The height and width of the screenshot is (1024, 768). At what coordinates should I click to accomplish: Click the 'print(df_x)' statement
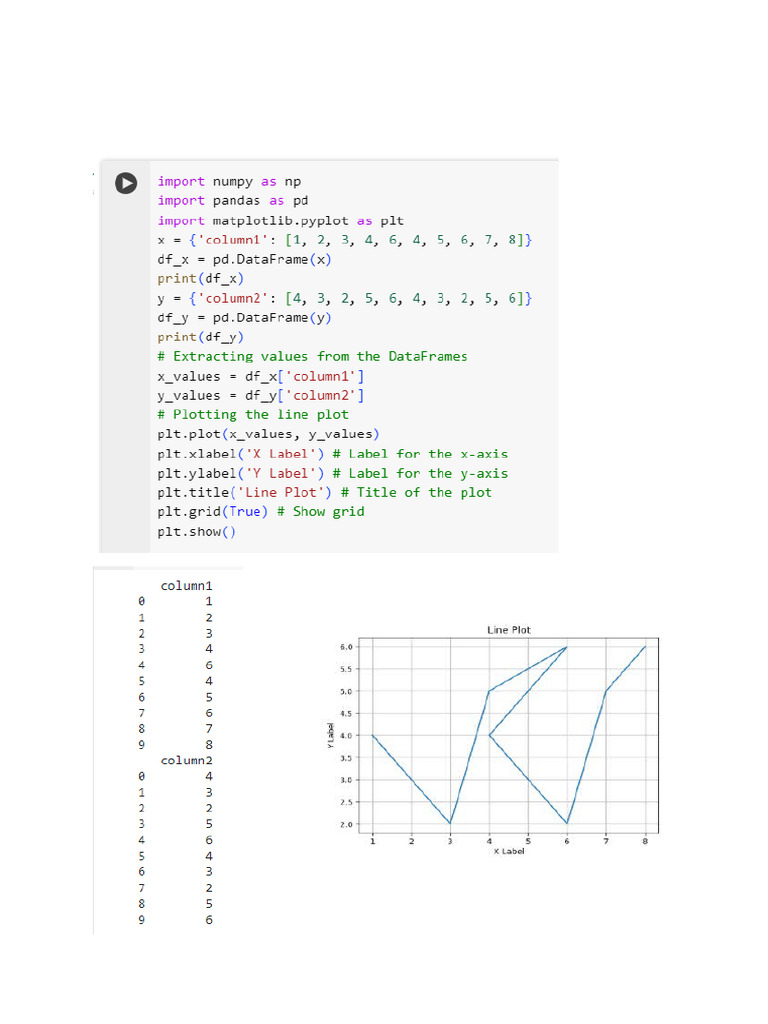(200, 279)
